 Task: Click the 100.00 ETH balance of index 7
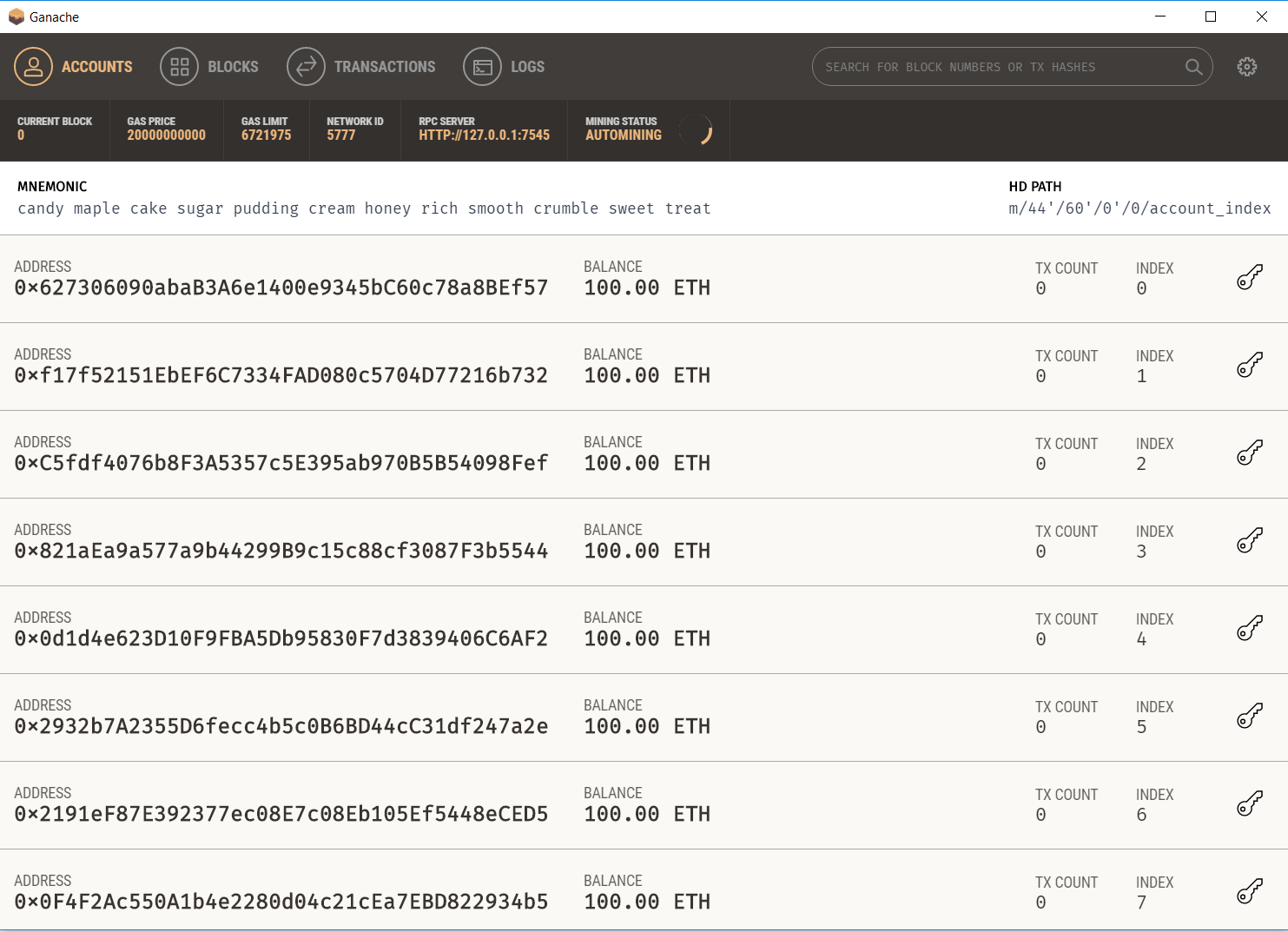coord(647,902)
